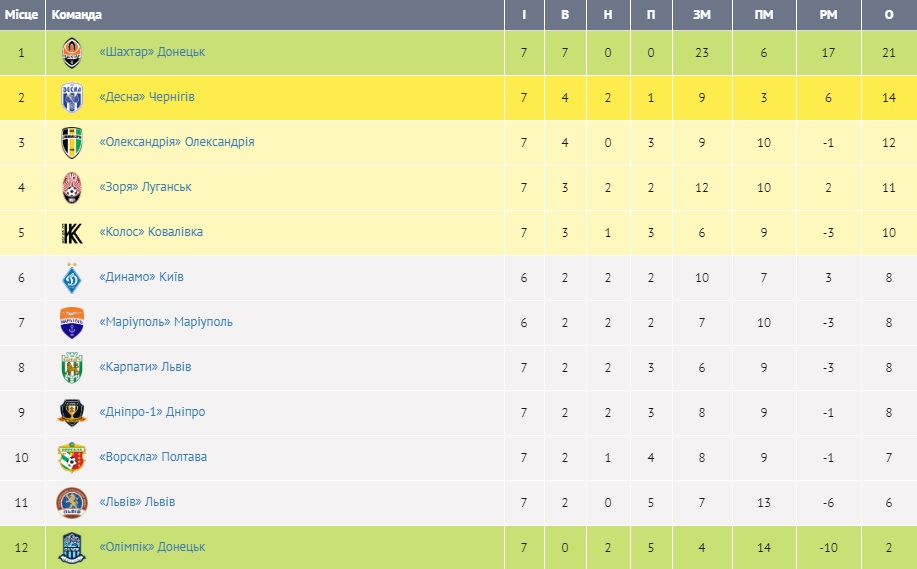
Task: Click the Місце column header
Action: point(21,15)
